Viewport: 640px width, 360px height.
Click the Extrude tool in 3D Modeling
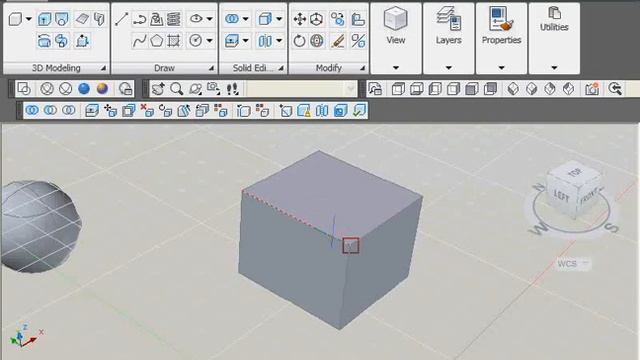coord(44,19)
